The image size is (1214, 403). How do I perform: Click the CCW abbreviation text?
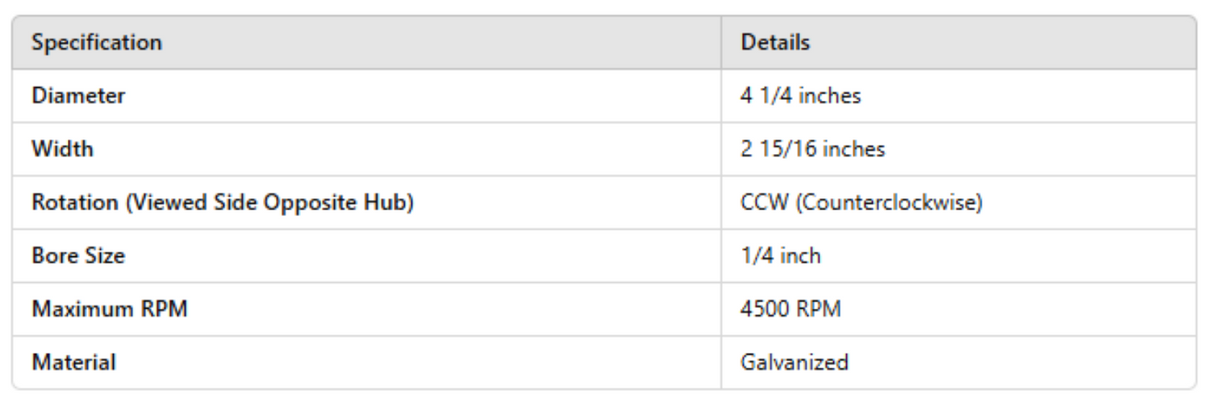(757, 203)
